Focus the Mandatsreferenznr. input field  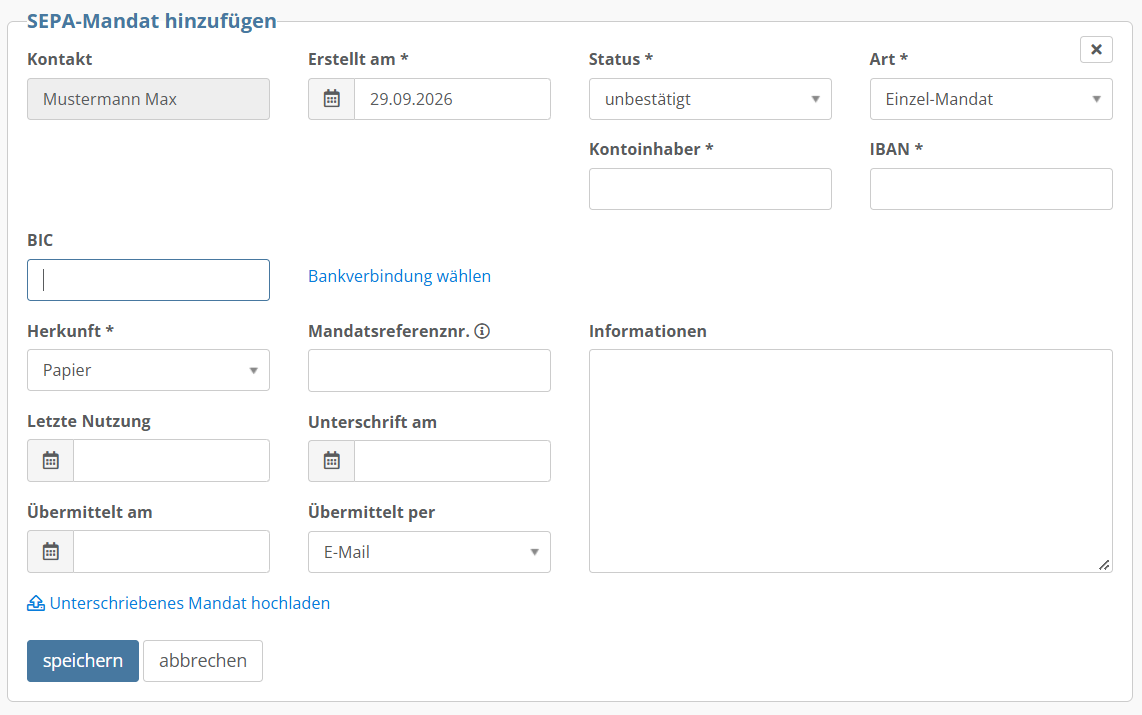click(x=429, y=371)
